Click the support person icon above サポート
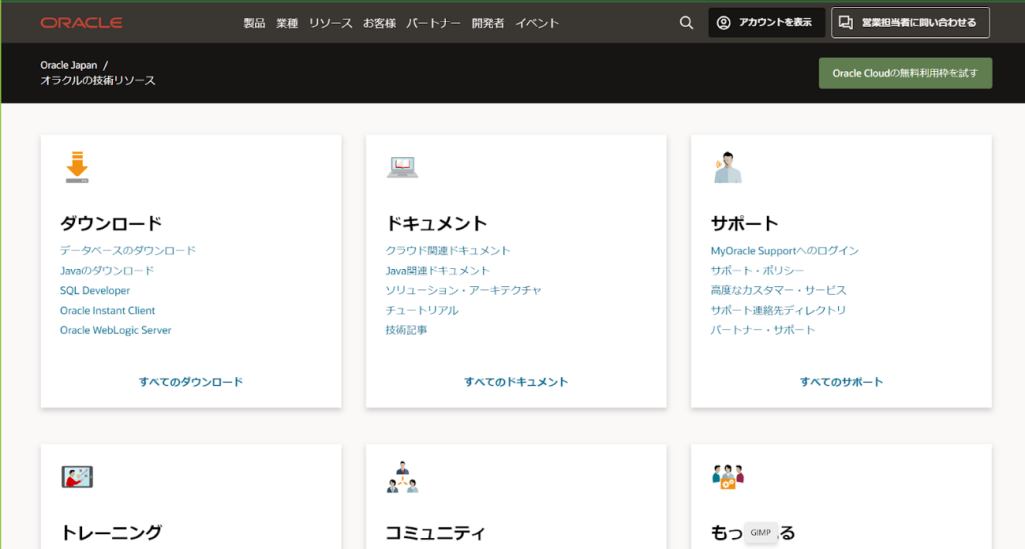Viewport: 1025px width, 549px height. click(x=728, y=167)
